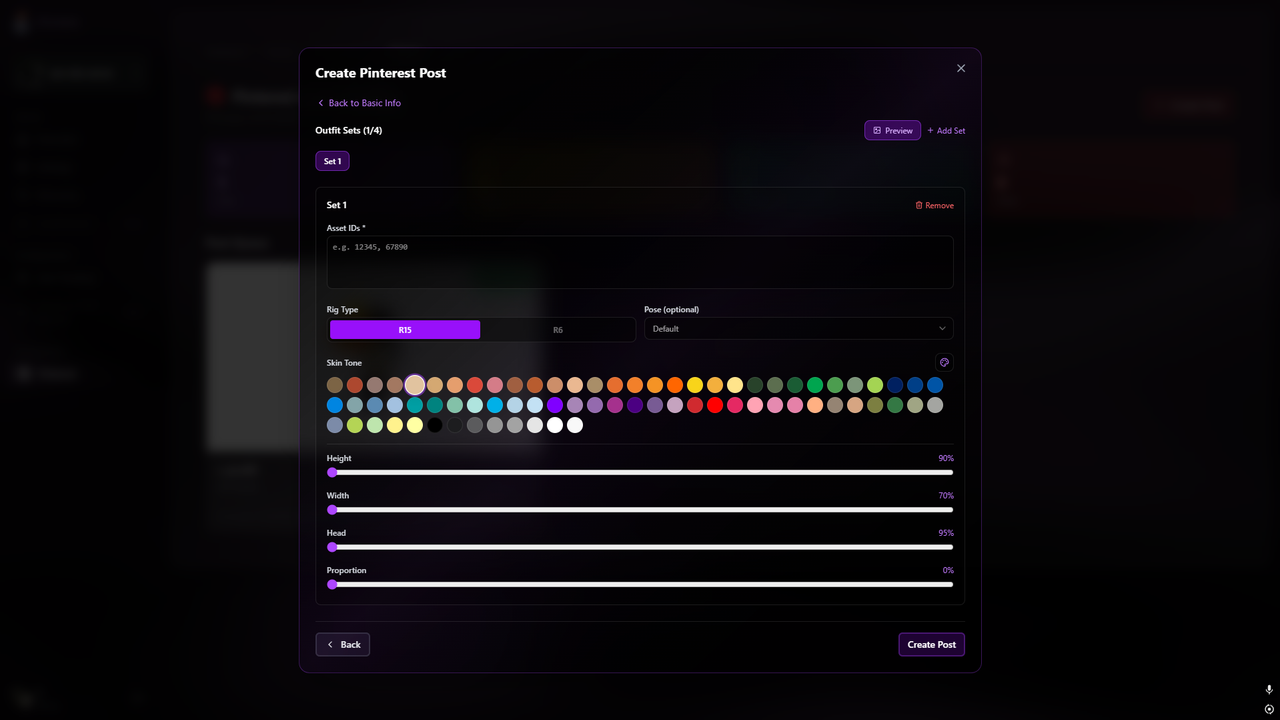The width and height of the screenshot is (1280, 720).
Task: Click the Outfit Sets (1/4) heading
Action: tap(349, 131)
